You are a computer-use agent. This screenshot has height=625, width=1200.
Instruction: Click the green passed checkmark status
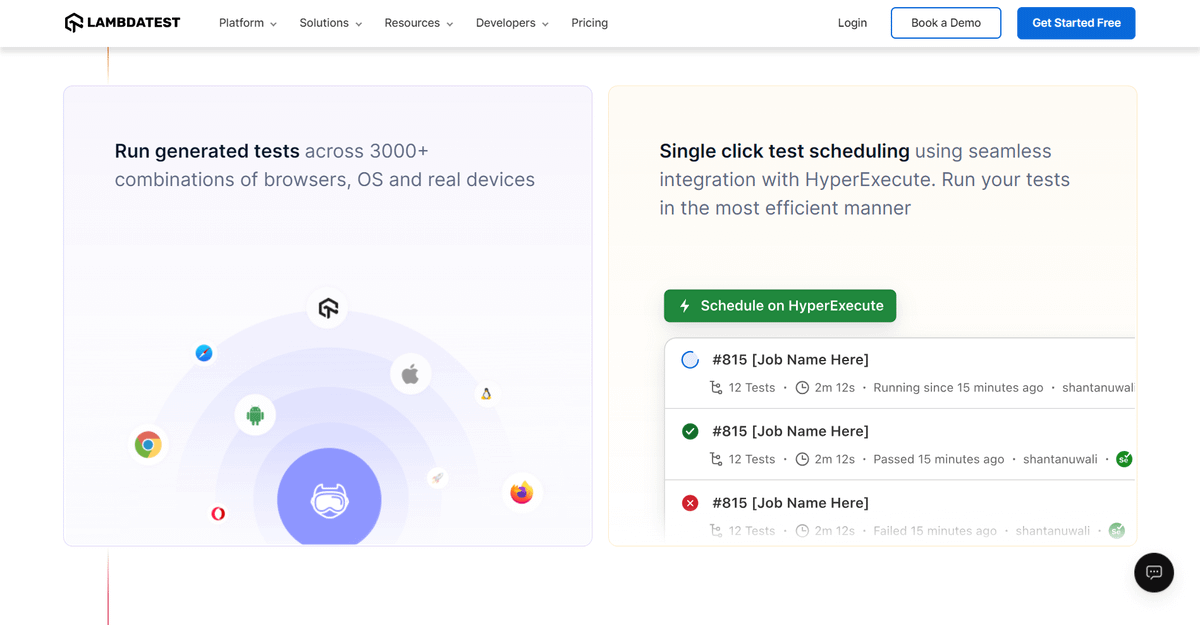690,431
